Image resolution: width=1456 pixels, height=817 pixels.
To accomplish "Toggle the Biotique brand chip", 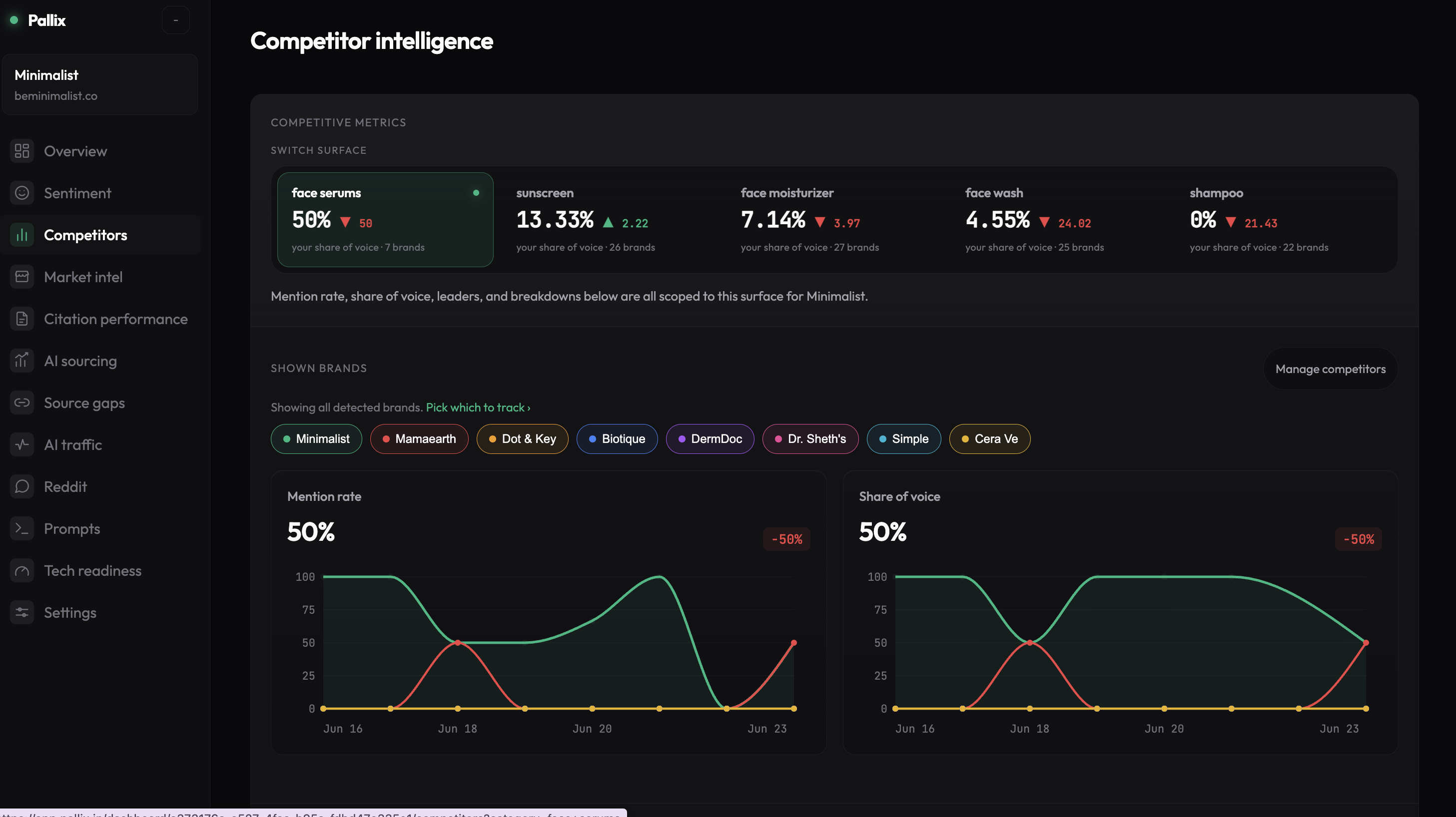I will coord(617,438).
